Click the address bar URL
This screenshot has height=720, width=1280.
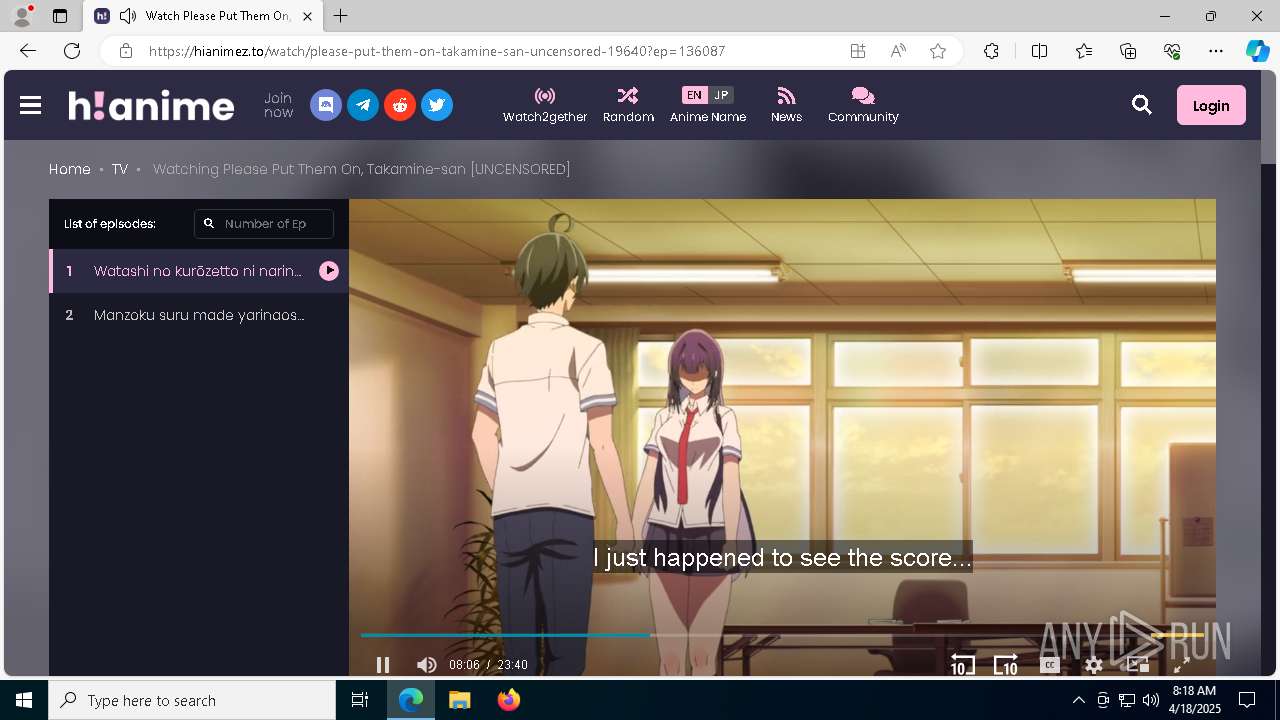click(437, 51)
